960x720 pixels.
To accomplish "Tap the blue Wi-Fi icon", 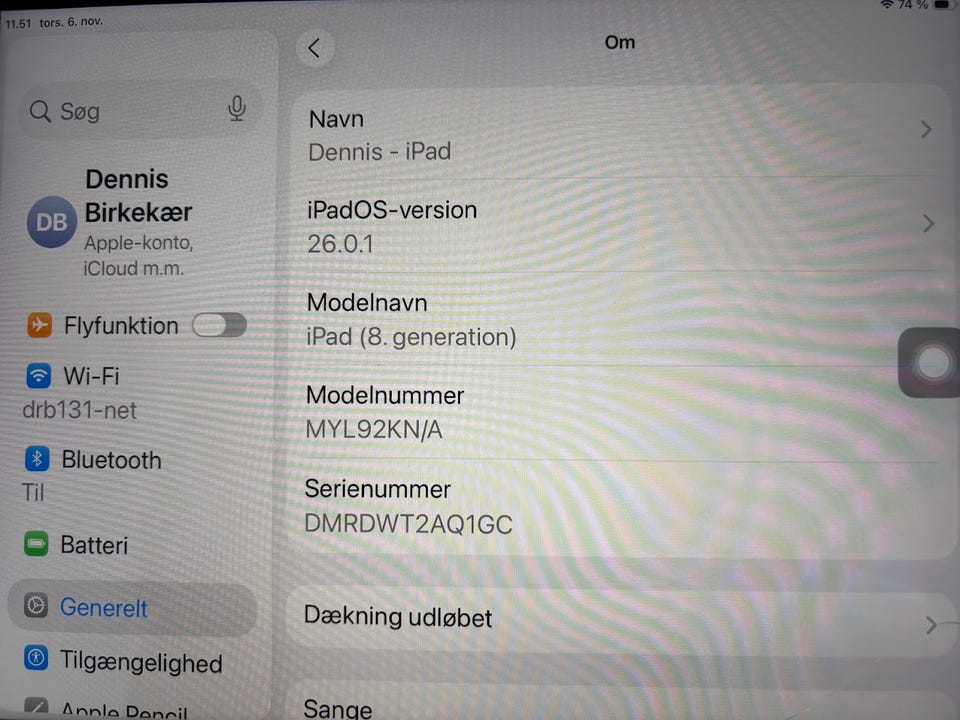I will tap(39, 375).
